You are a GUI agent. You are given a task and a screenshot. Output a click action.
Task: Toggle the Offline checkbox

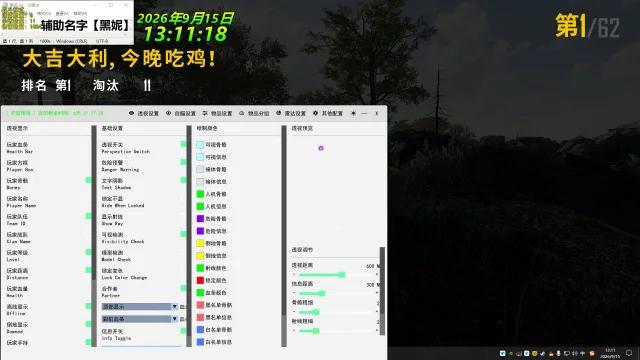click(88, 306)
